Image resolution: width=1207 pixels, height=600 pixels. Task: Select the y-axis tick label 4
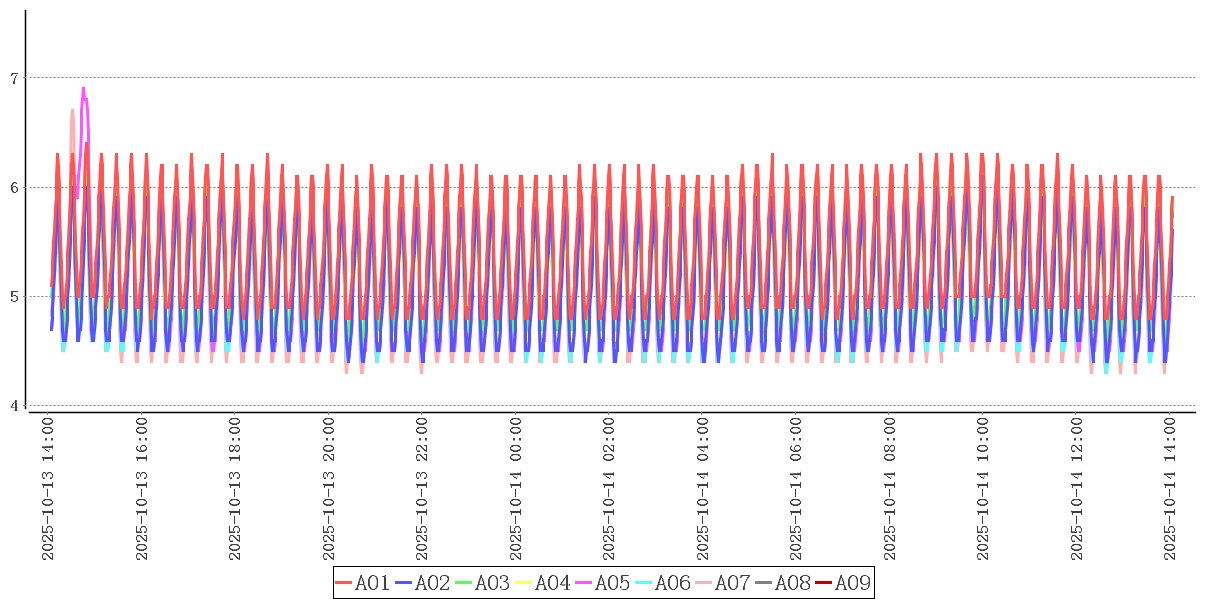pyautogui.click(x=14, y=406)
